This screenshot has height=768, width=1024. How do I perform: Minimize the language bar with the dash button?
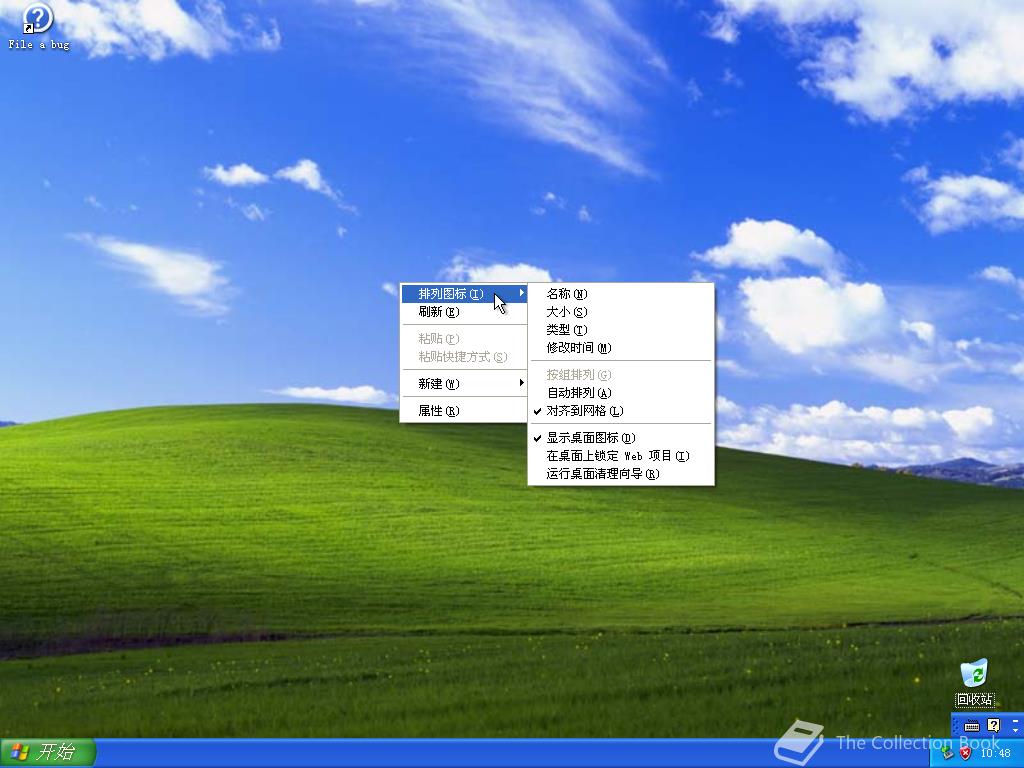[1016, 721]
